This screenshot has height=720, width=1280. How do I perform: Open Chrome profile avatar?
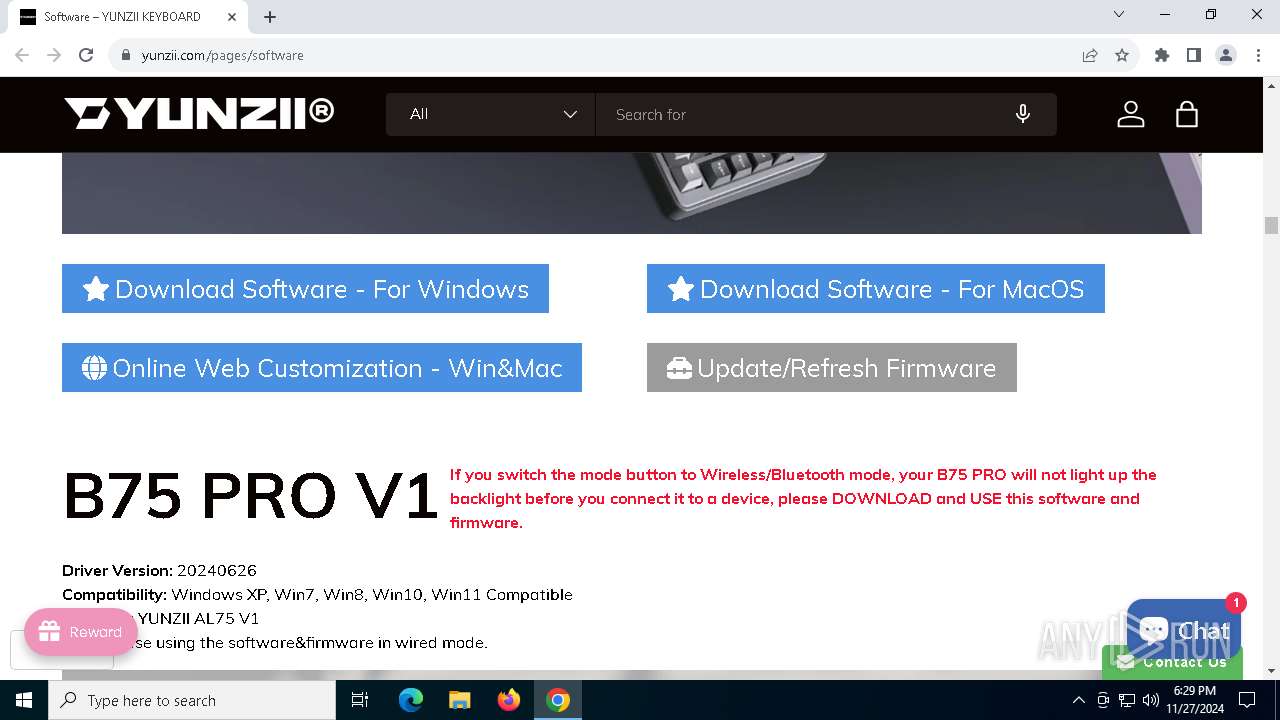pyautogui.click(x=1226, y=55)
